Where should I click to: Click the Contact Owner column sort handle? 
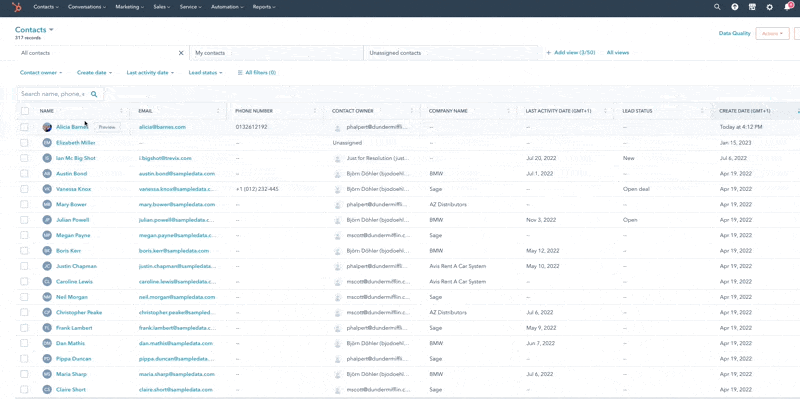point(412,111)
